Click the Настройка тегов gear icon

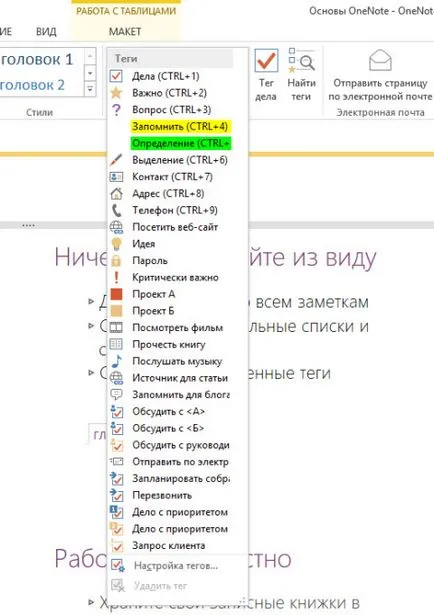(117, 565)
